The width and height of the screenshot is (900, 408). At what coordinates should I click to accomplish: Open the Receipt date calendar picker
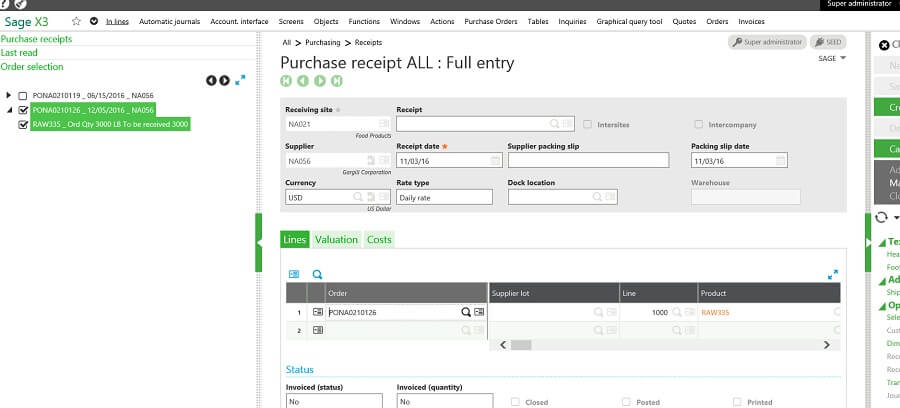pyautogui.click(x=496, y=160)
